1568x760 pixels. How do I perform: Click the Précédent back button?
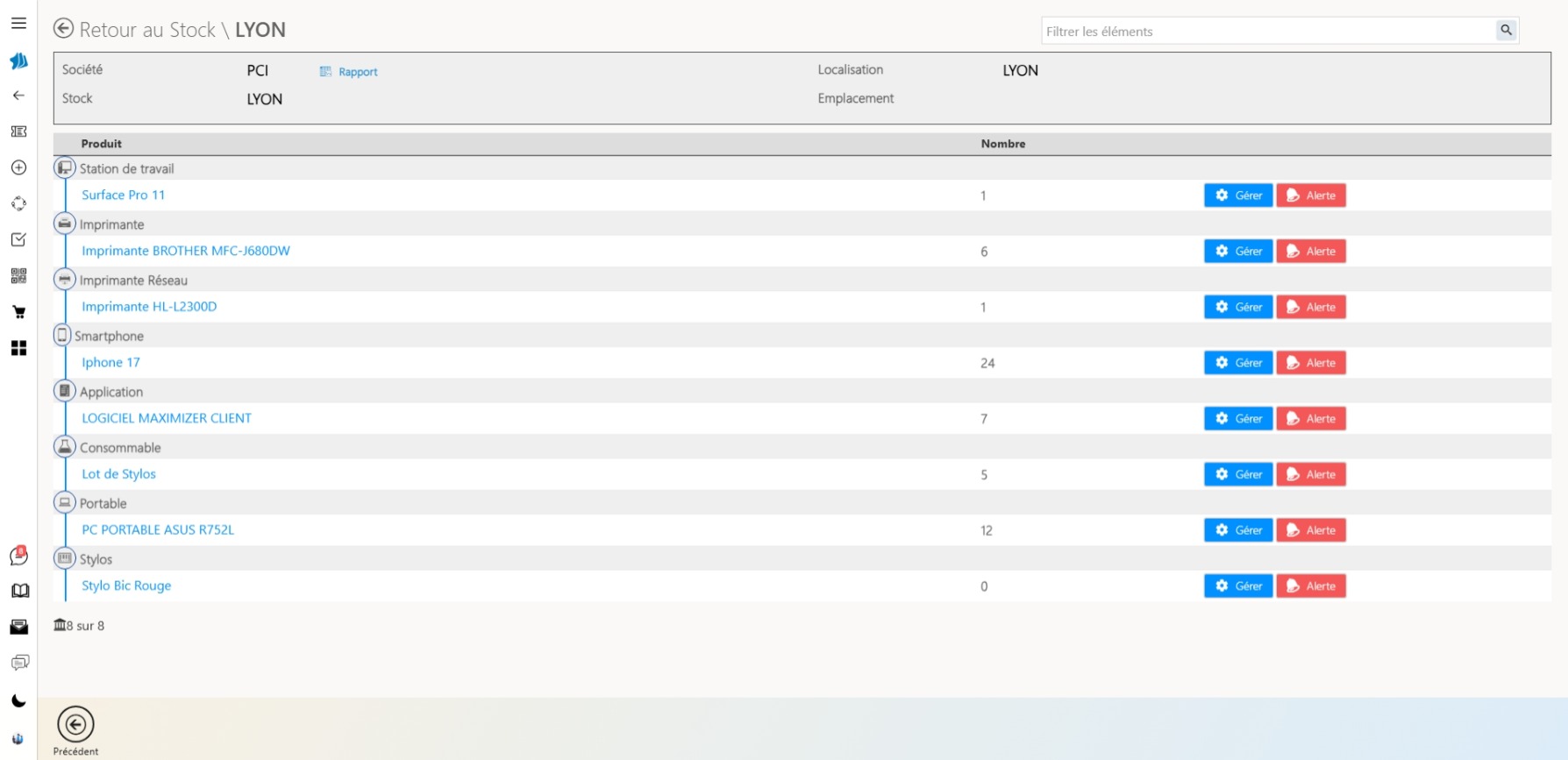coord(75,726)
